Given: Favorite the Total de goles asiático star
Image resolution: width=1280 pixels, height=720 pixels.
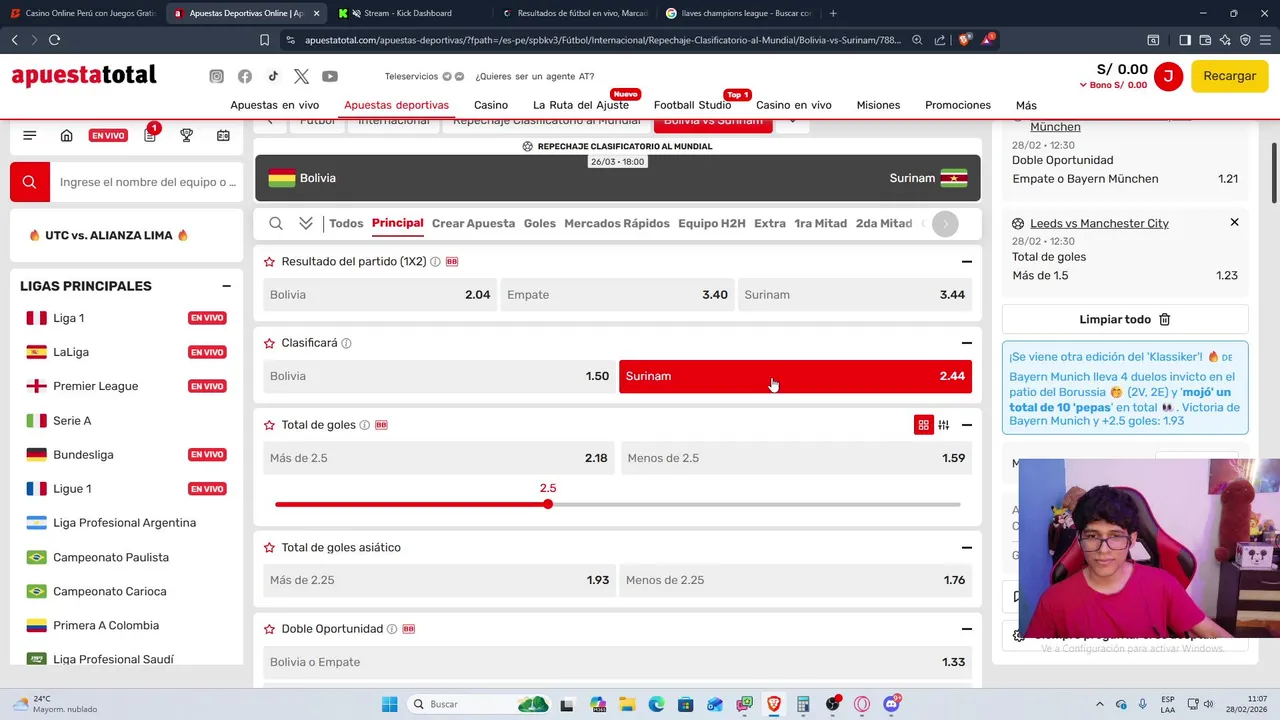Looking at the screenshot, I should (x=269, y=548).
